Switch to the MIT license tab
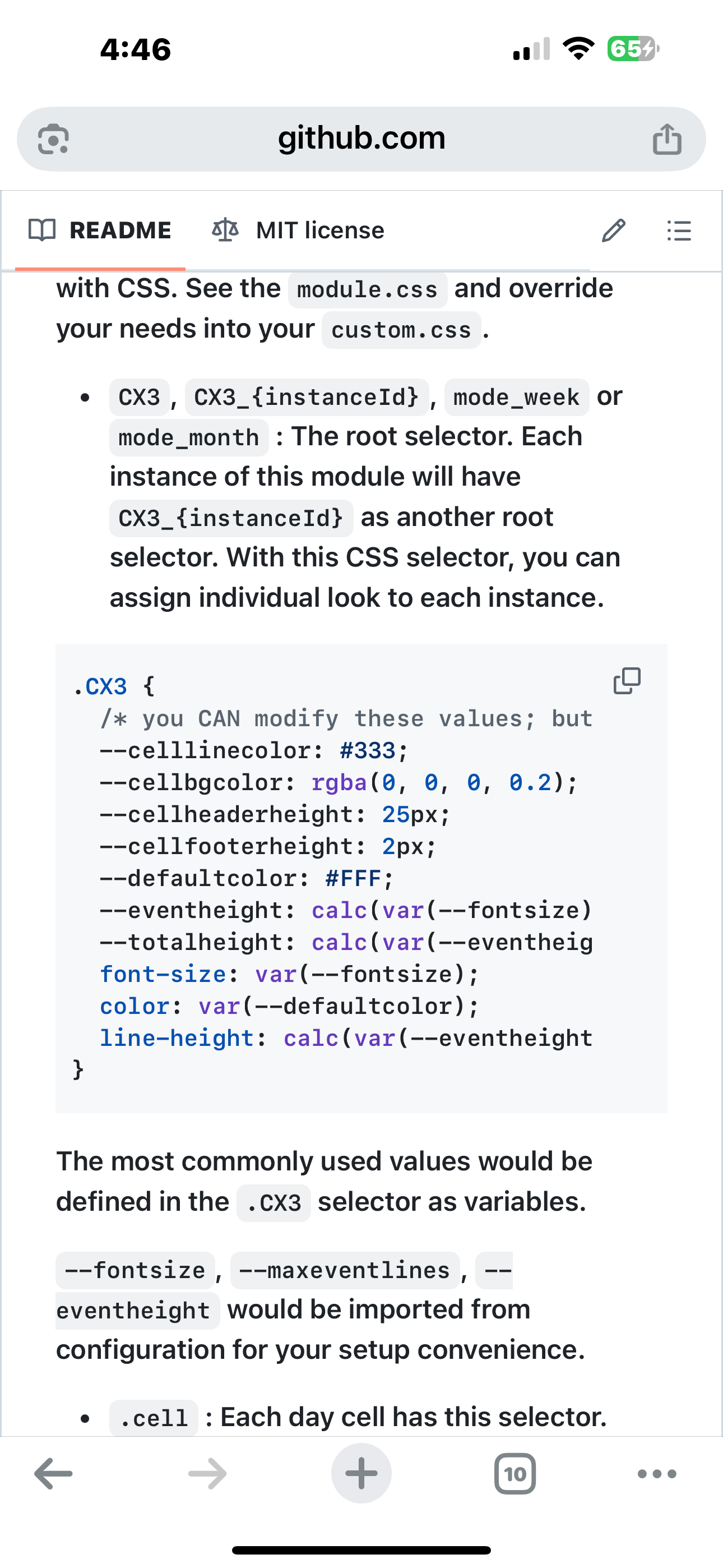The height and width of the screenshot is (1568, 723). point(319,230)
